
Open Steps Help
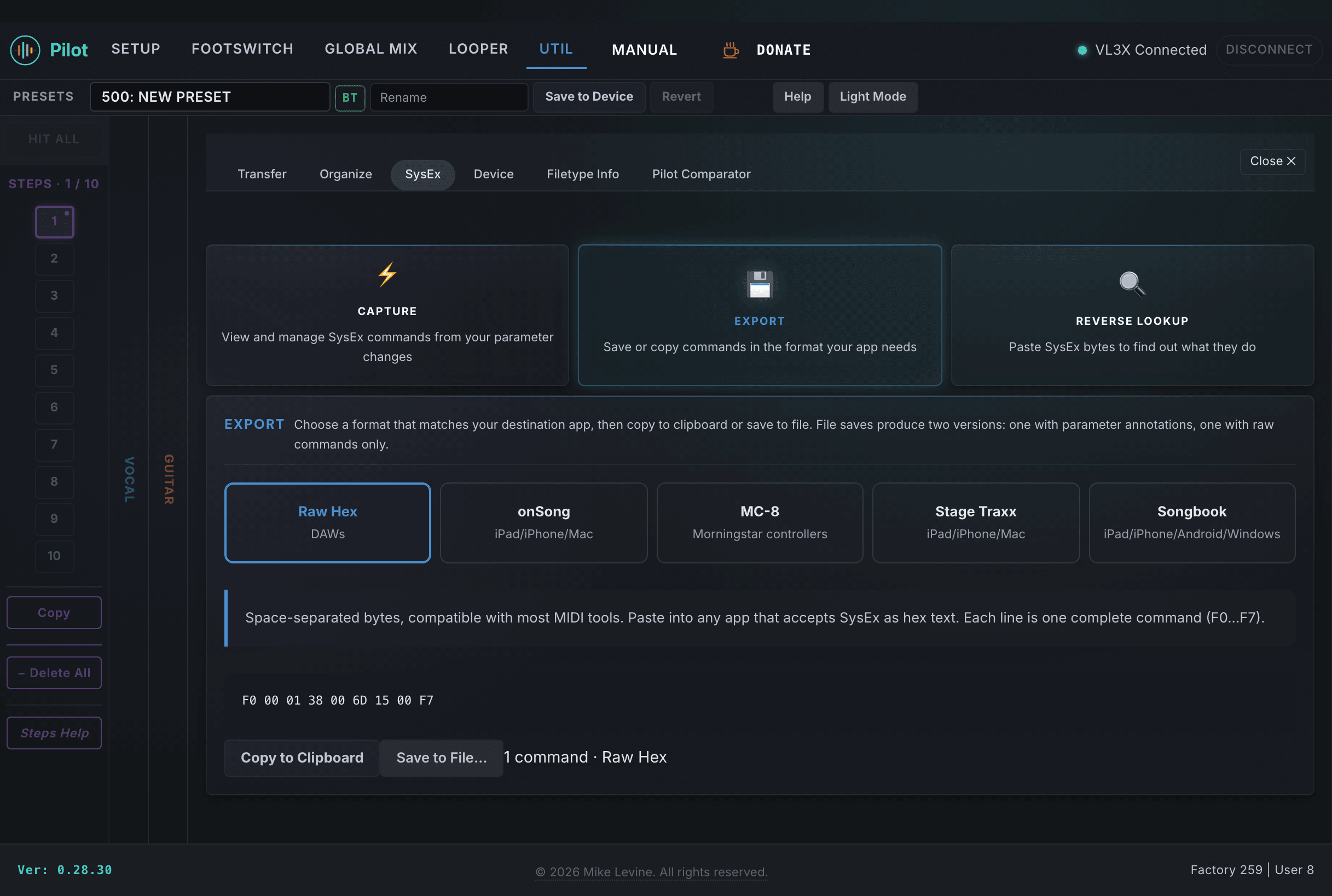(x=54, y=733)
